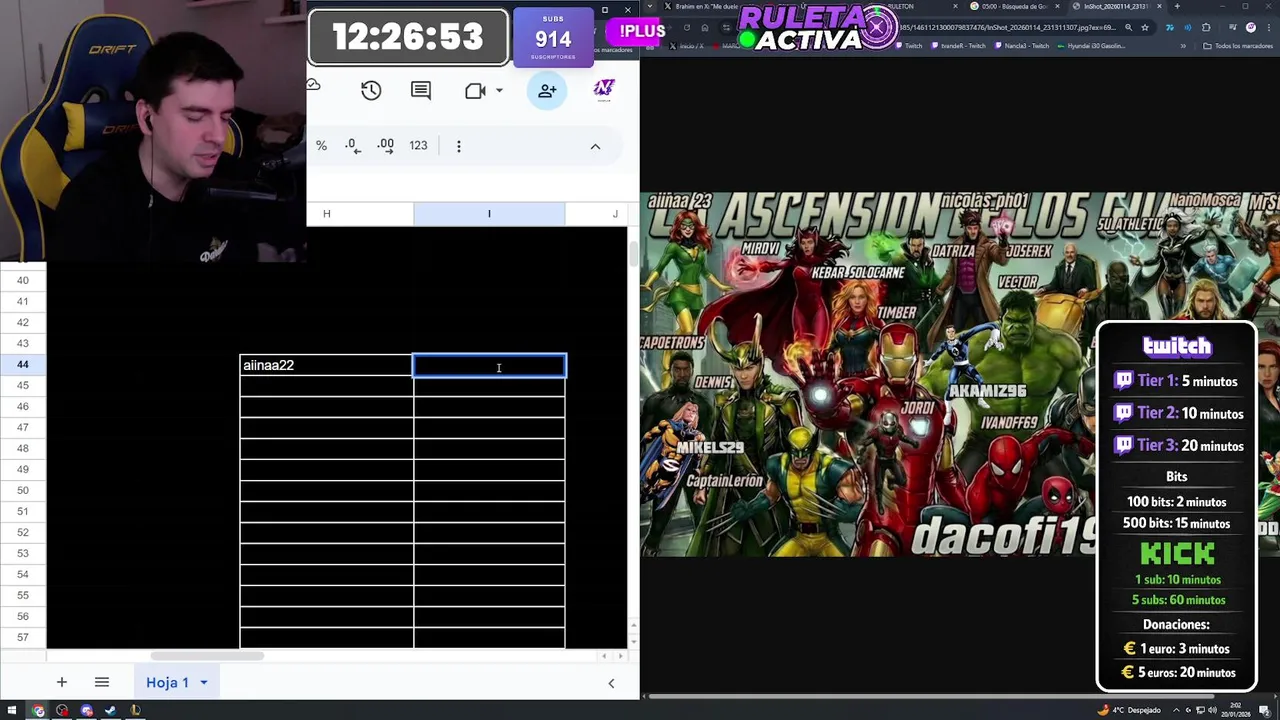The height and width of the screenshot is (720, 1280).
Task: Bookmark this page with star icon
Action: (1145, 28)
